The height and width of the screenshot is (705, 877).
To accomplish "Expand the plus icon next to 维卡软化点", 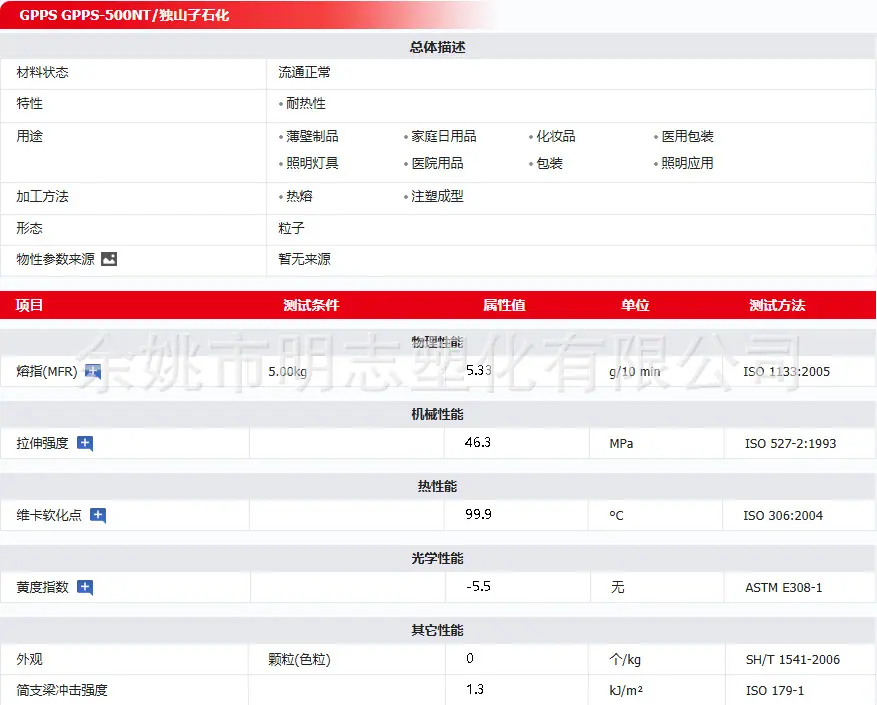I will [x=98, y=515].
